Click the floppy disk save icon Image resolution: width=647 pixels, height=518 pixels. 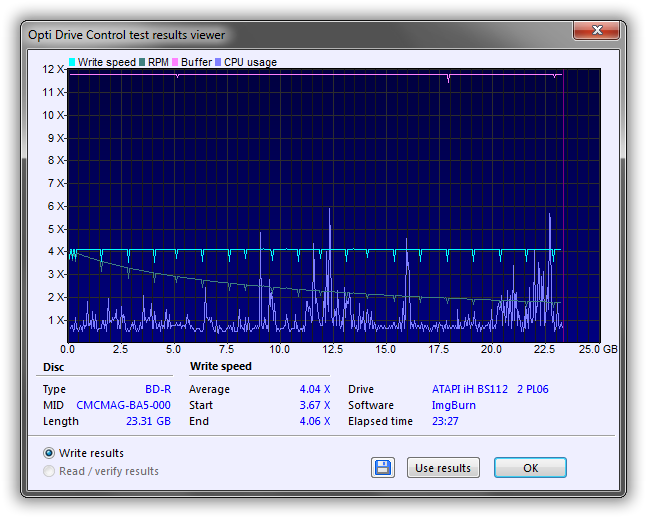click(x=383, y=468)
